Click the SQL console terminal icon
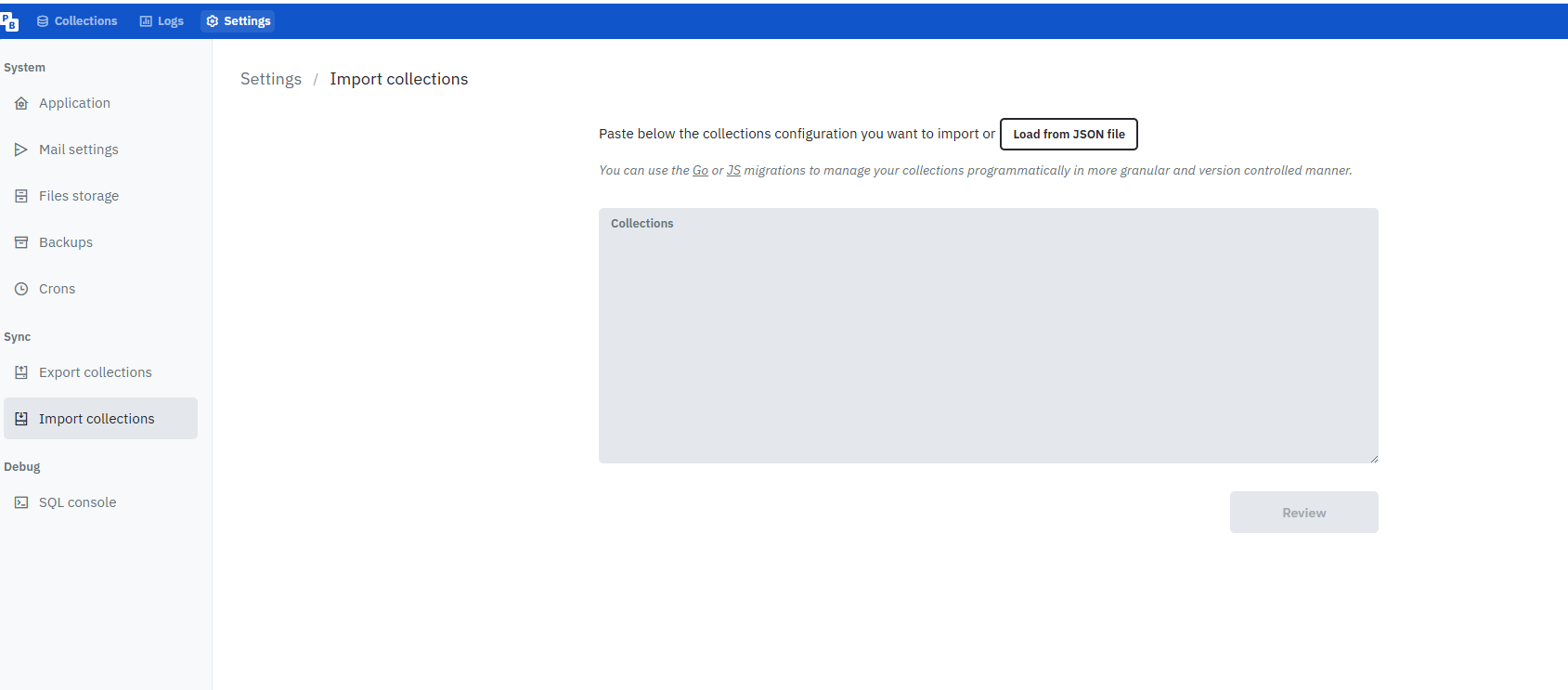 21,502
